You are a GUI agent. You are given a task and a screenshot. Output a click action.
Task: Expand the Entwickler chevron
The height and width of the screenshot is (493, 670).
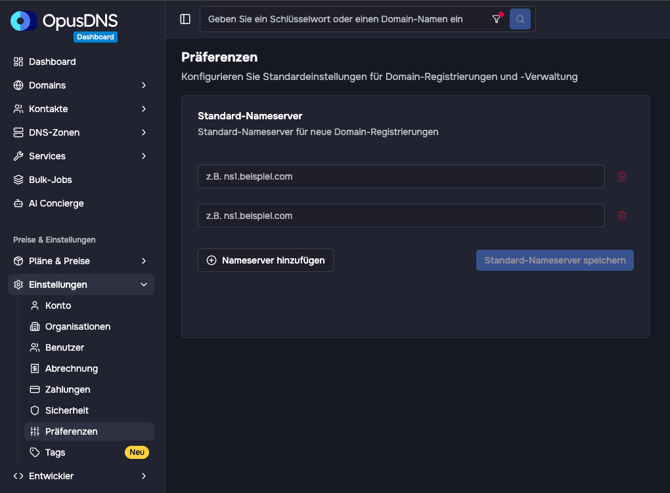(144, 476)
